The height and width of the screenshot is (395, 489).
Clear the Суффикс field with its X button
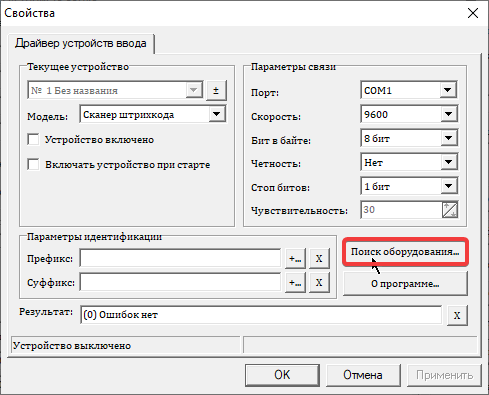tap(319, 283)
